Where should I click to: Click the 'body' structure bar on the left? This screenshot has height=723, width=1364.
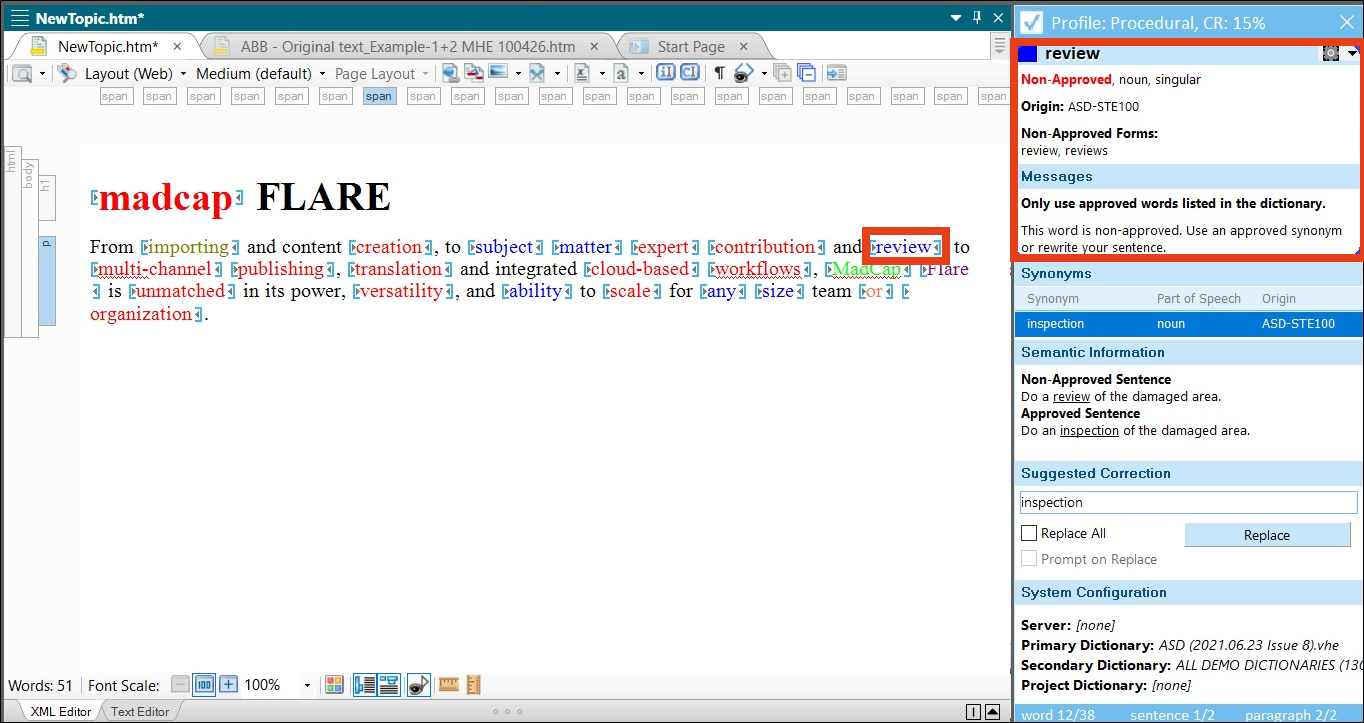click(29, 247)
